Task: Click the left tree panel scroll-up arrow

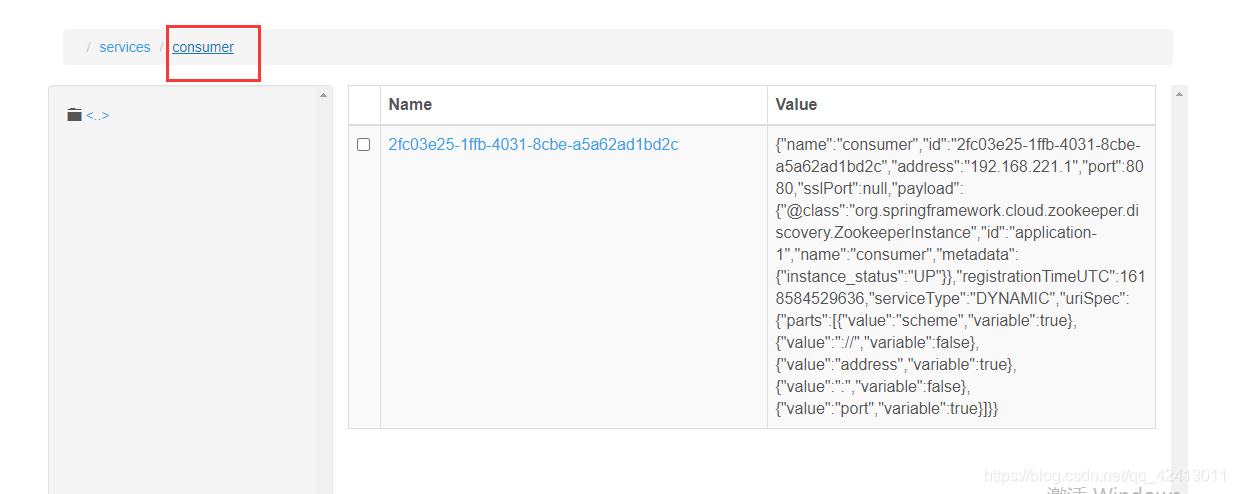Action: click(323, 95)
